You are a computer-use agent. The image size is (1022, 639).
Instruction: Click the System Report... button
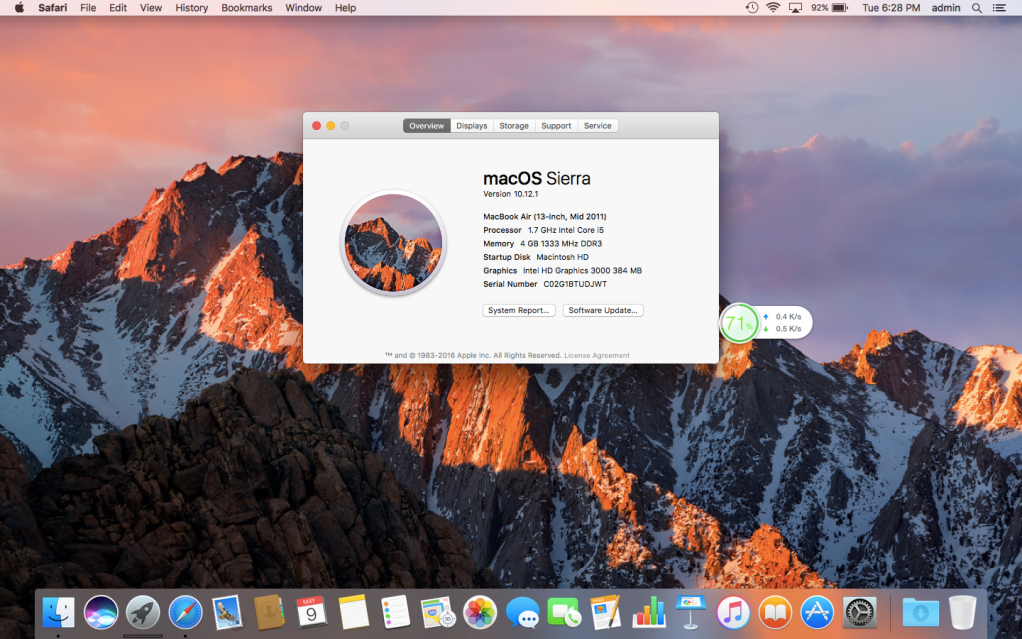[519, 310]
